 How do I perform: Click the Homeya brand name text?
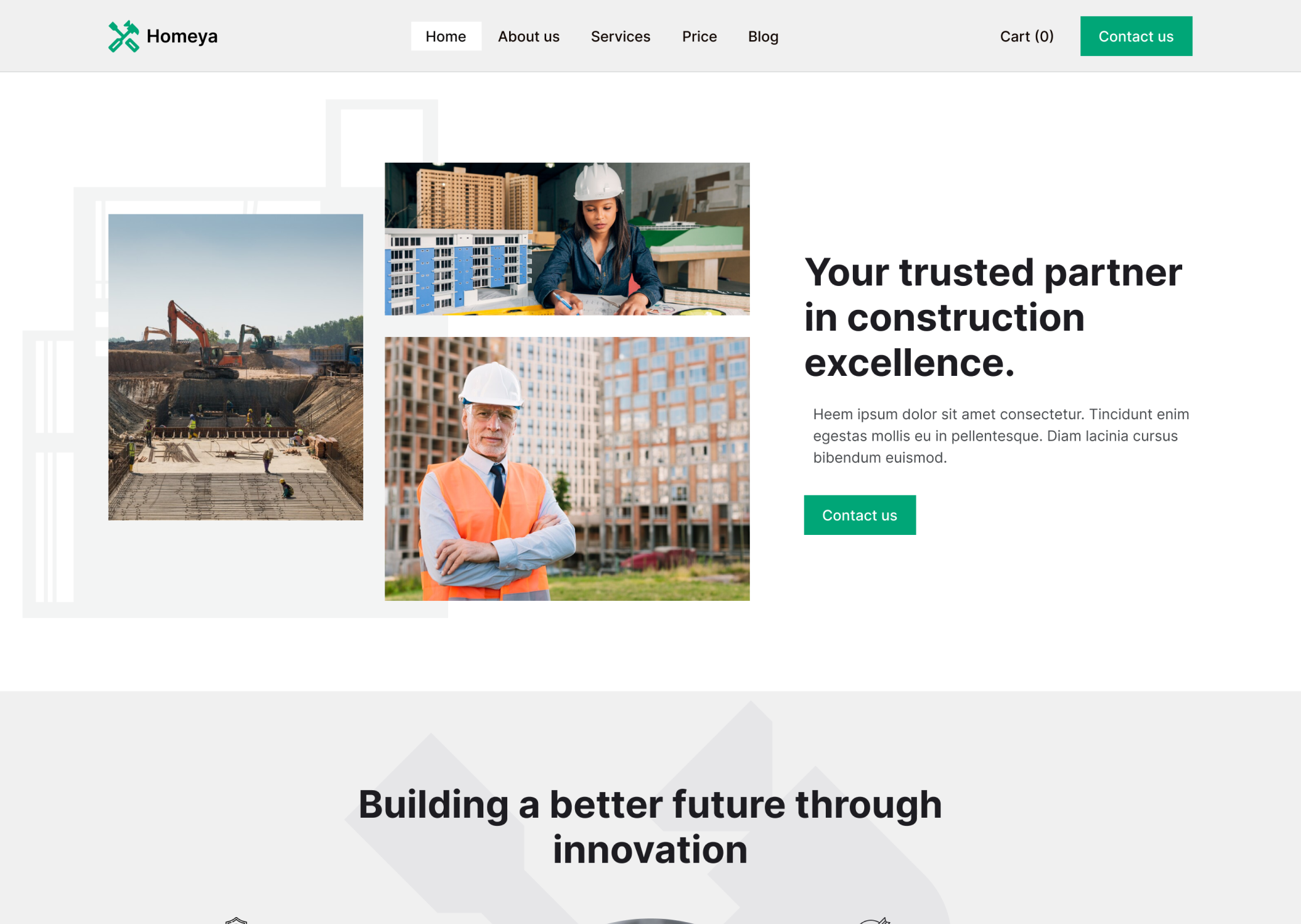point(182,36)
